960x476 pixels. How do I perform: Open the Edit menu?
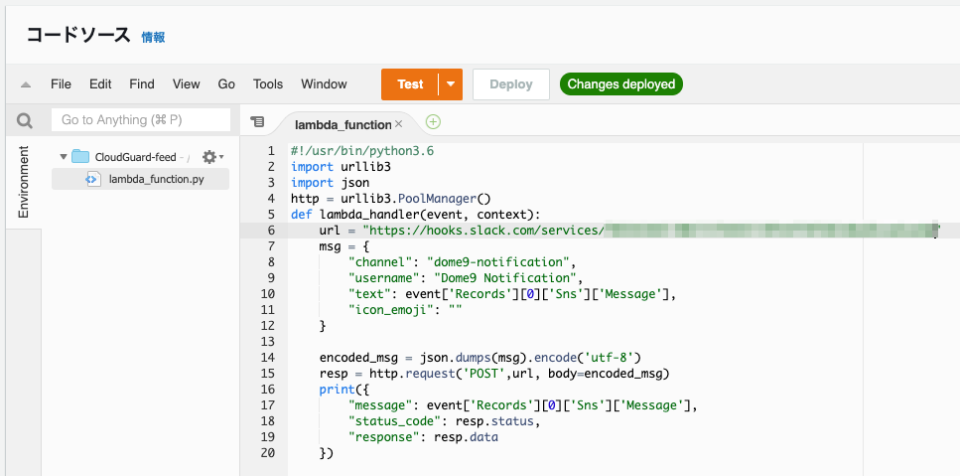100,84
